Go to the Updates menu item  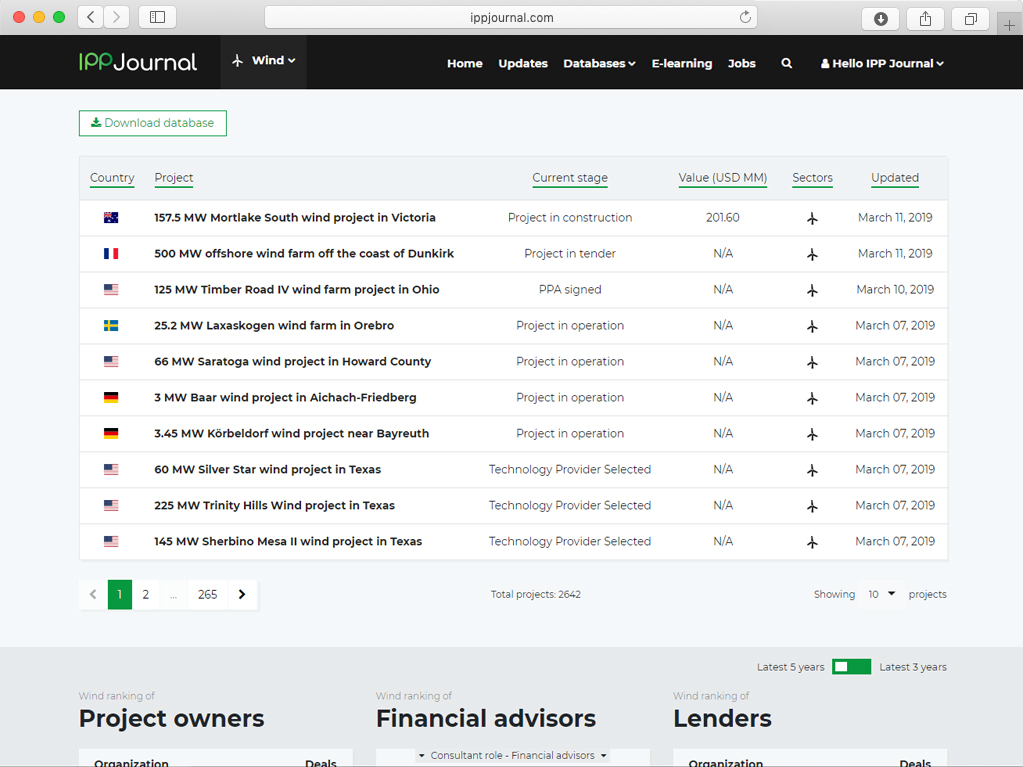pos(523,63)
